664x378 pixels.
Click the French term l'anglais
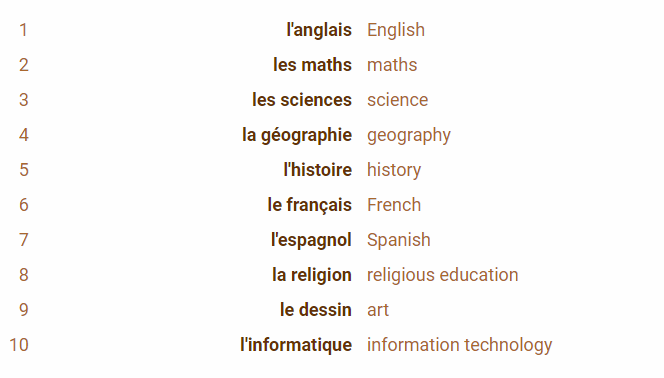click(x=319, y=30)
